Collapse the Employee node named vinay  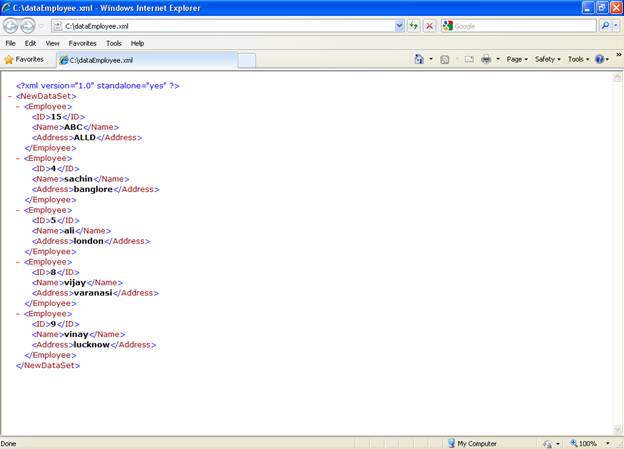pos(18,314)
